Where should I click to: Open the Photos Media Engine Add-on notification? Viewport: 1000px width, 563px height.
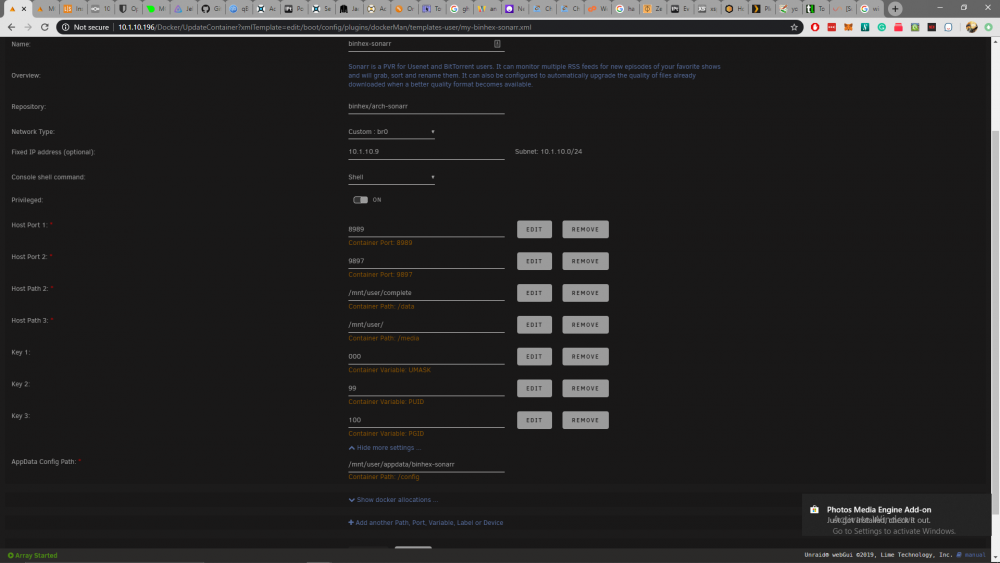[896, 515]
